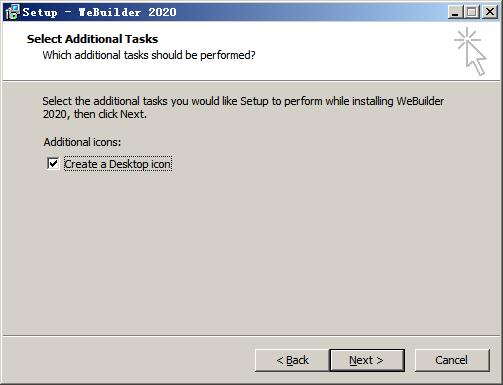Screen dimensions: 503x385
Task: Click the "Setup - WeBuilder 2020" title bar text
Action: coord(99,12)
